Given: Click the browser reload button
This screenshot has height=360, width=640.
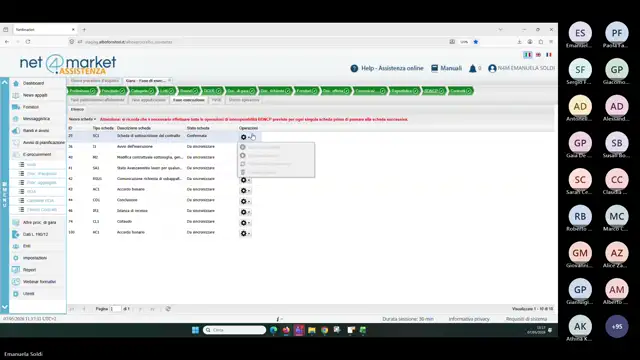Looking at the screenshot, I should pos(28,42).
